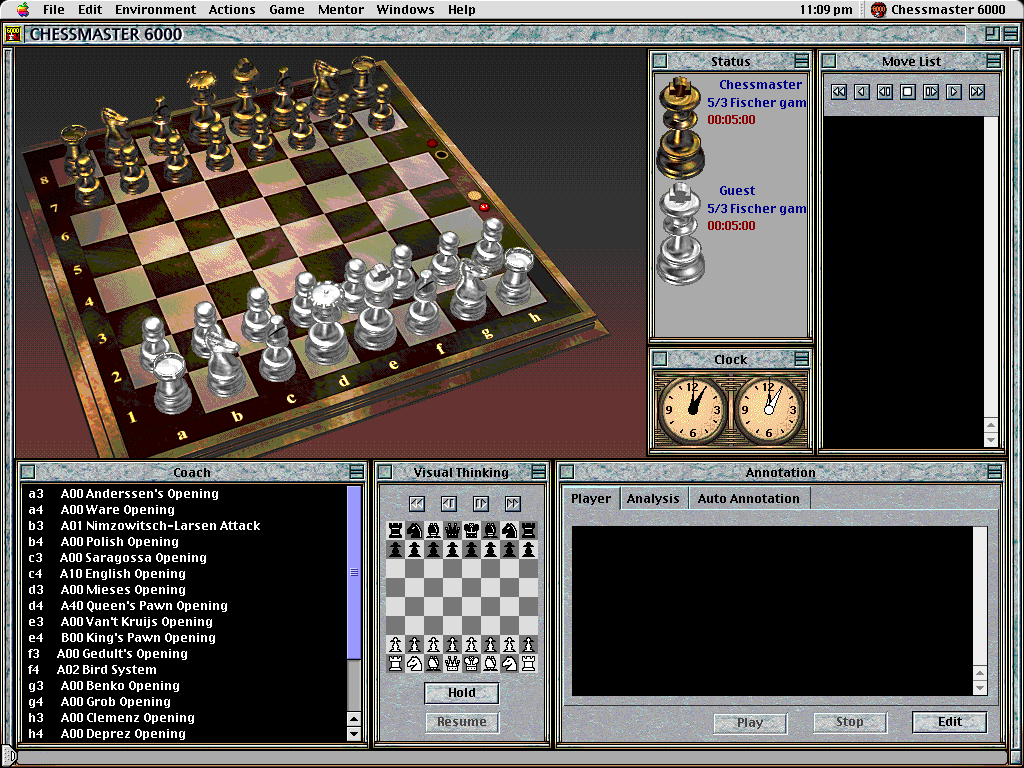Open the Chessmaster 6000 application menu icon
Image resolution: width=1024 pixels, height=768 pixels.
(x=877, y=9)
